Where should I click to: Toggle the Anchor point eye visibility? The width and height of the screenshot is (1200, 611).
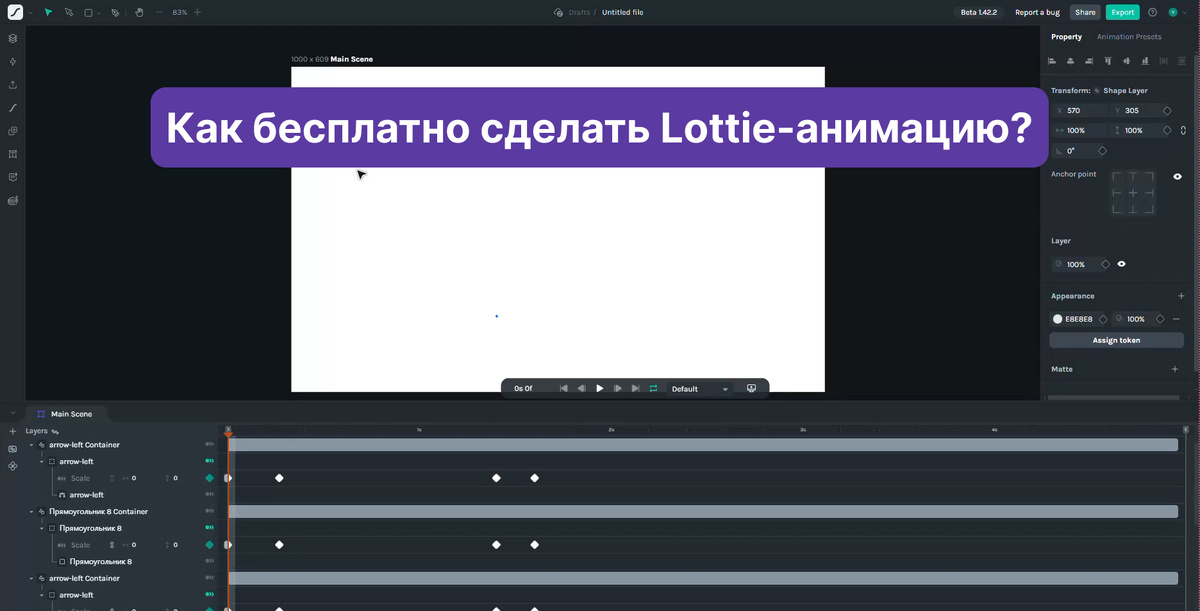tap(1177, 175)
